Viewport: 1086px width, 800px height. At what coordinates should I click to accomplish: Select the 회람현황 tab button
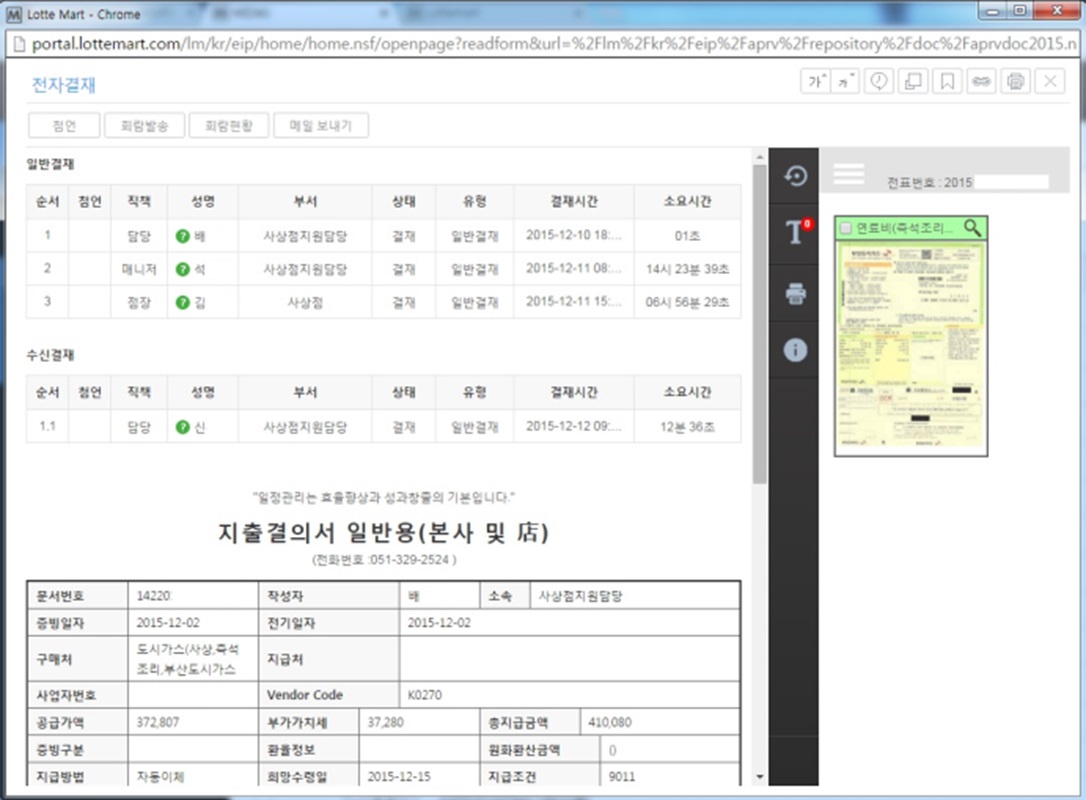pos(228,126)
